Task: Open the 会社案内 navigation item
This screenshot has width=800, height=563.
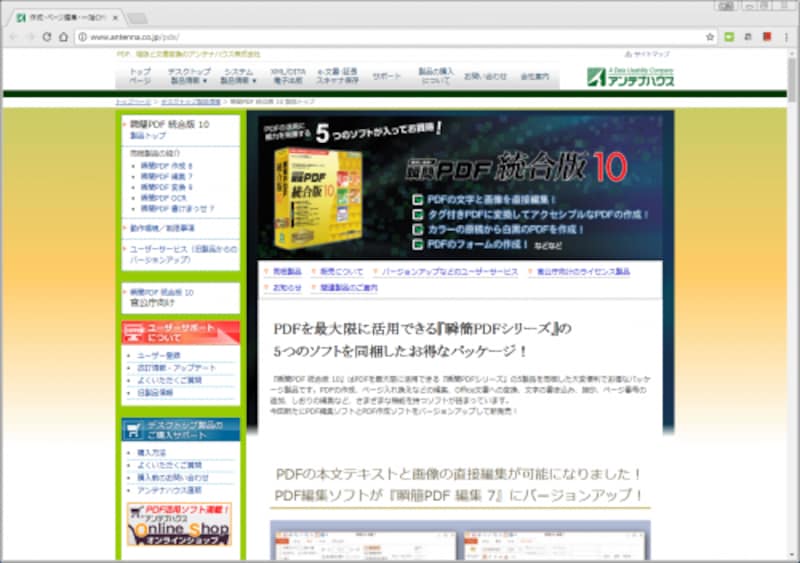Action: [x=535, y=76]
